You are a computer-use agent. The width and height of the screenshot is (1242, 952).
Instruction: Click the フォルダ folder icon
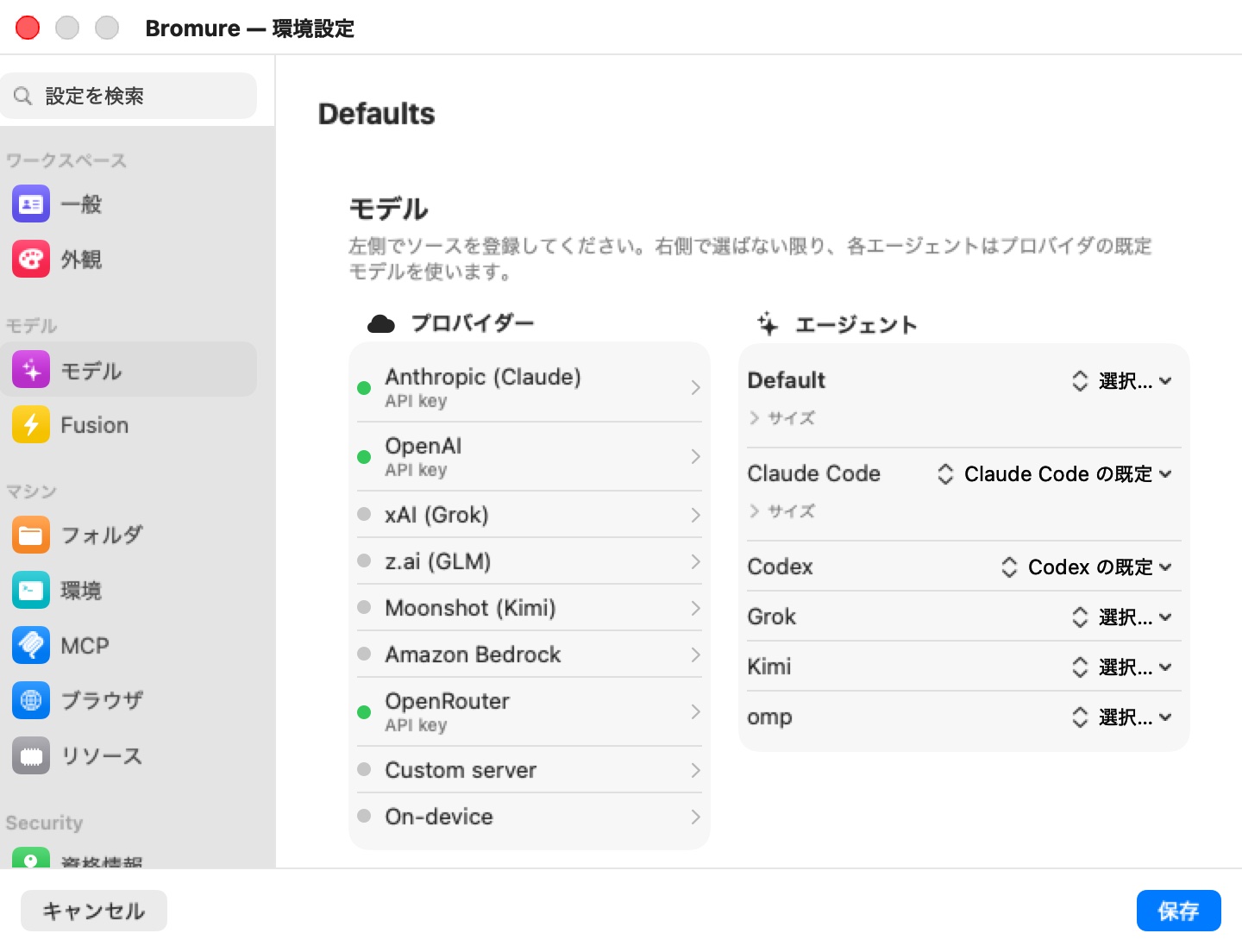click(31, 535)
